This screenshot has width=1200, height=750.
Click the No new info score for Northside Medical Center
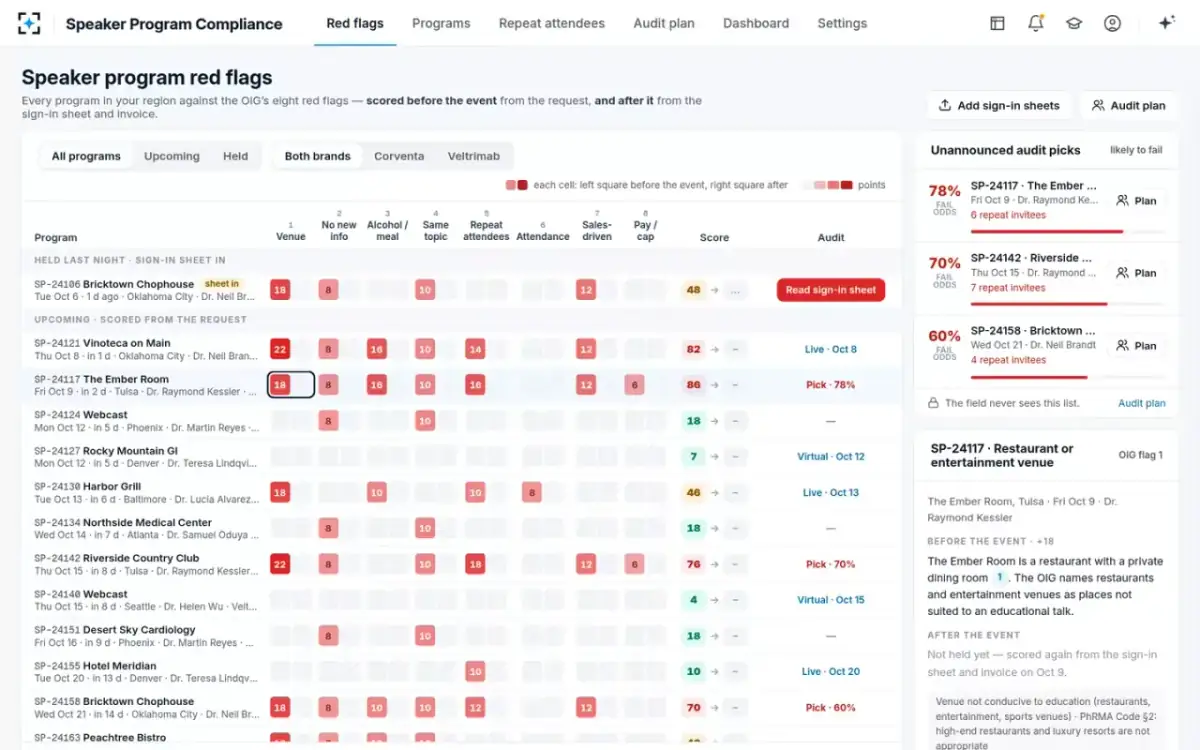(328, 528)
